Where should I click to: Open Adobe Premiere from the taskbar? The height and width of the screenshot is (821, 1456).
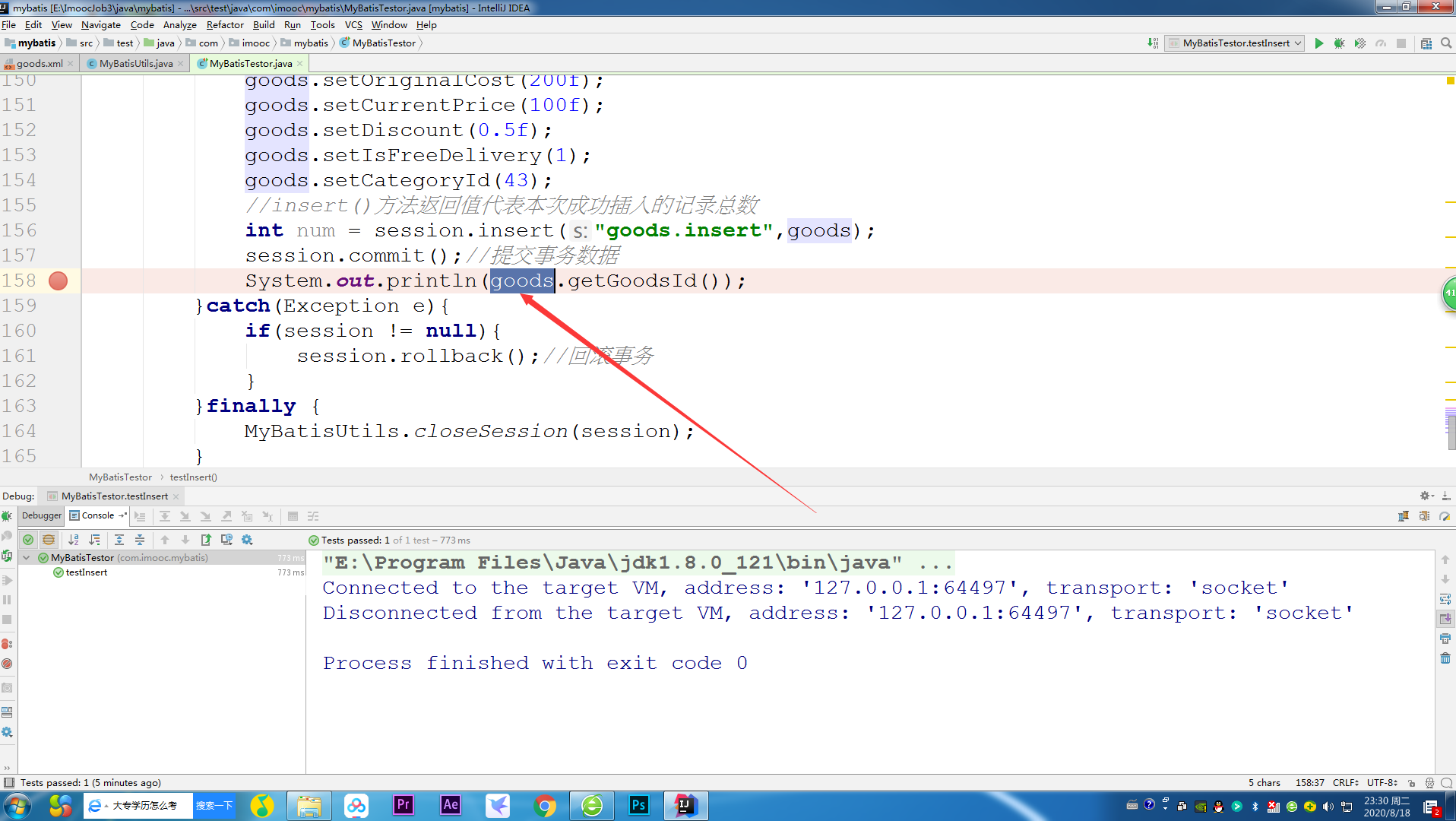404,805
